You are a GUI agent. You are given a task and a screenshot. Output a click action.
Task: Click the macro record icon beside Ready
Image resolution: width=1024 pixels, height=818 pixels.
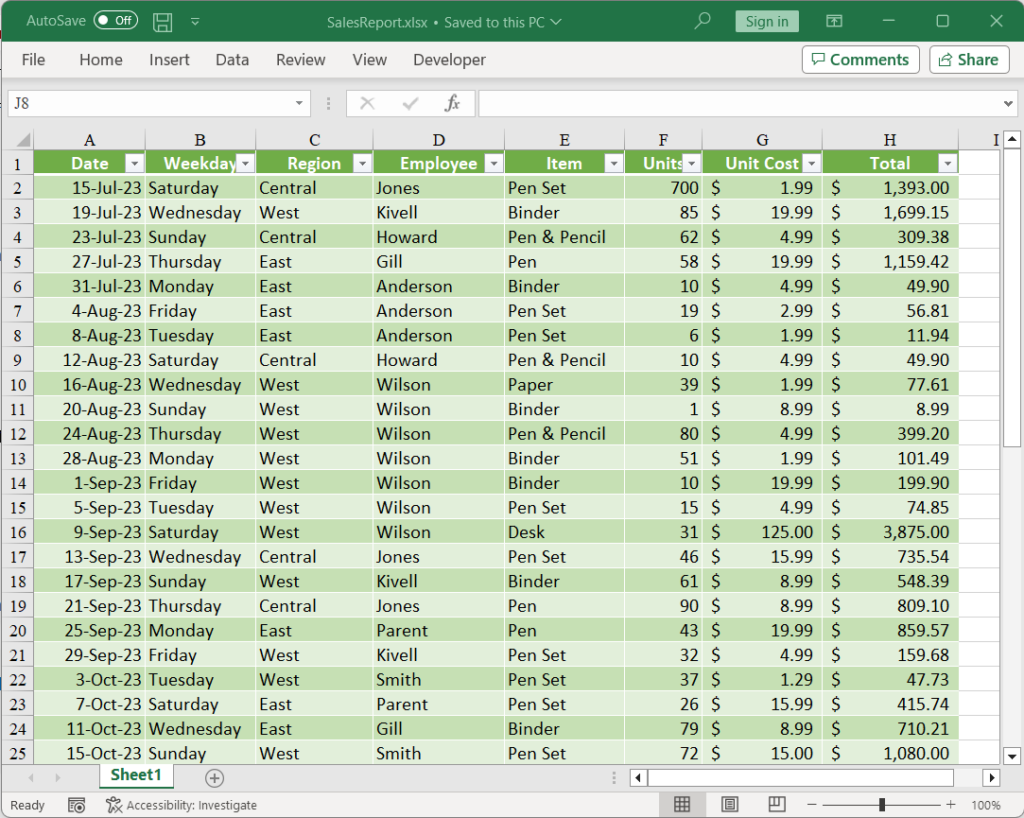coord(76,804)
